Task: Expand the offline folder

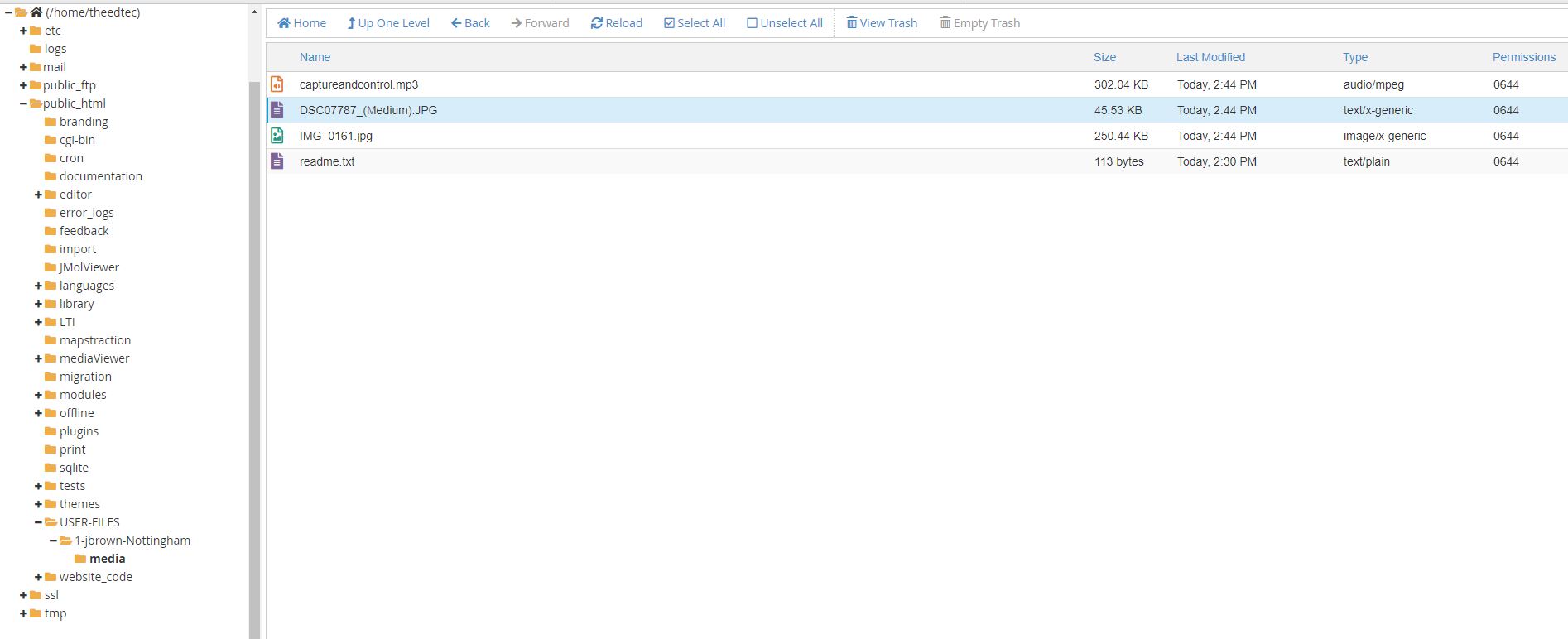Action: pyautogui.click(x=38, y=413)
